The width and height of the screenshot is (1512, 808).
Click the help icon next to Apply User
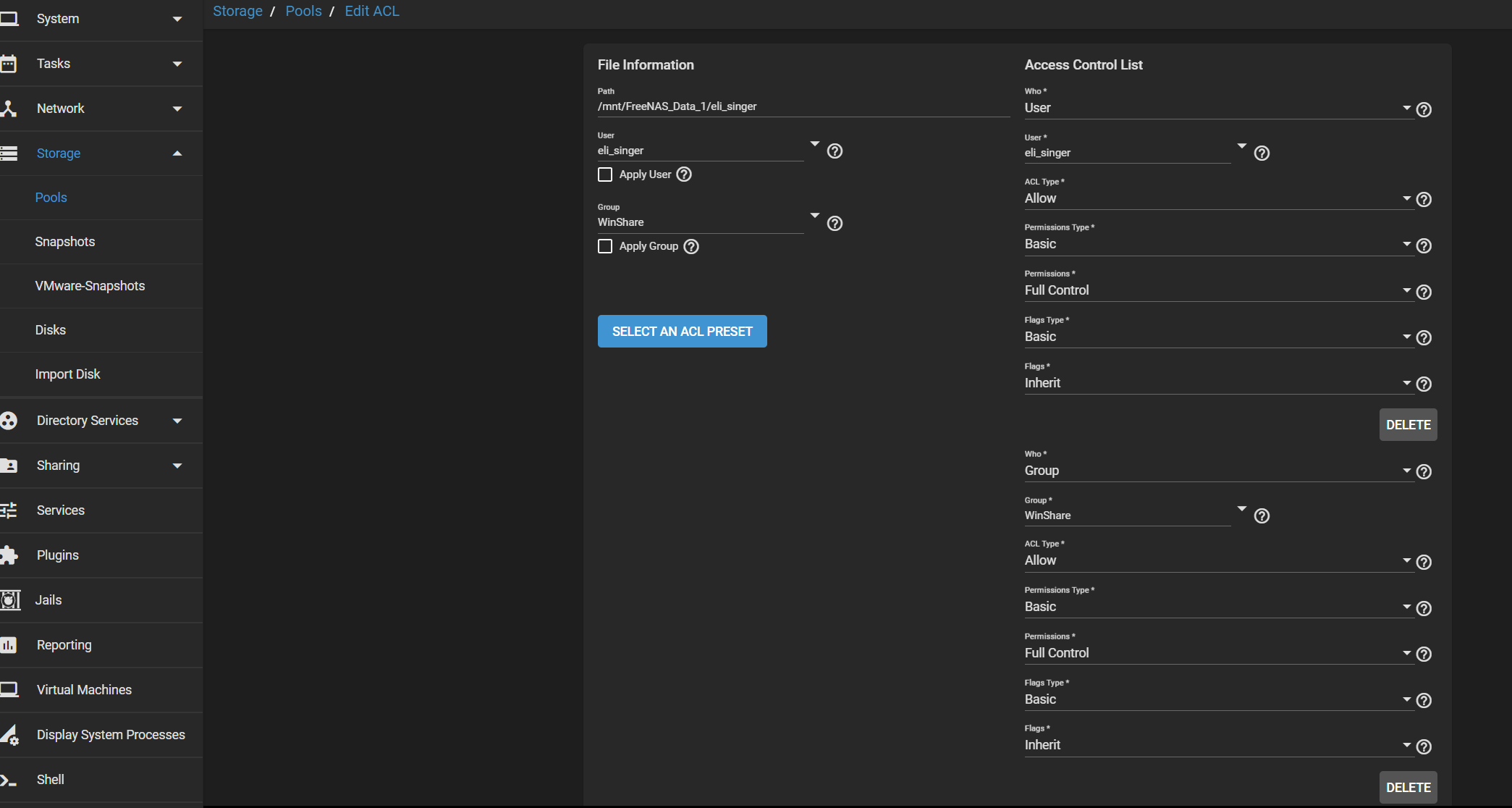point(684,174)
